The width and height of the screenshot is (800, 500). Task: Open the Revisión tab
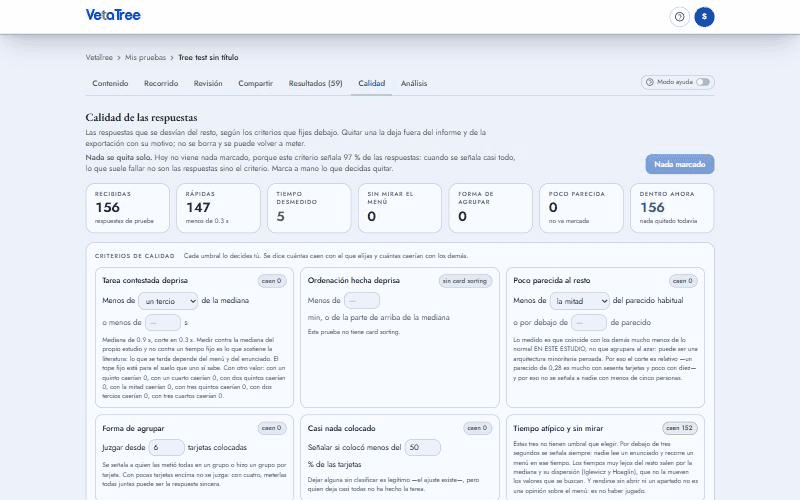208,83
